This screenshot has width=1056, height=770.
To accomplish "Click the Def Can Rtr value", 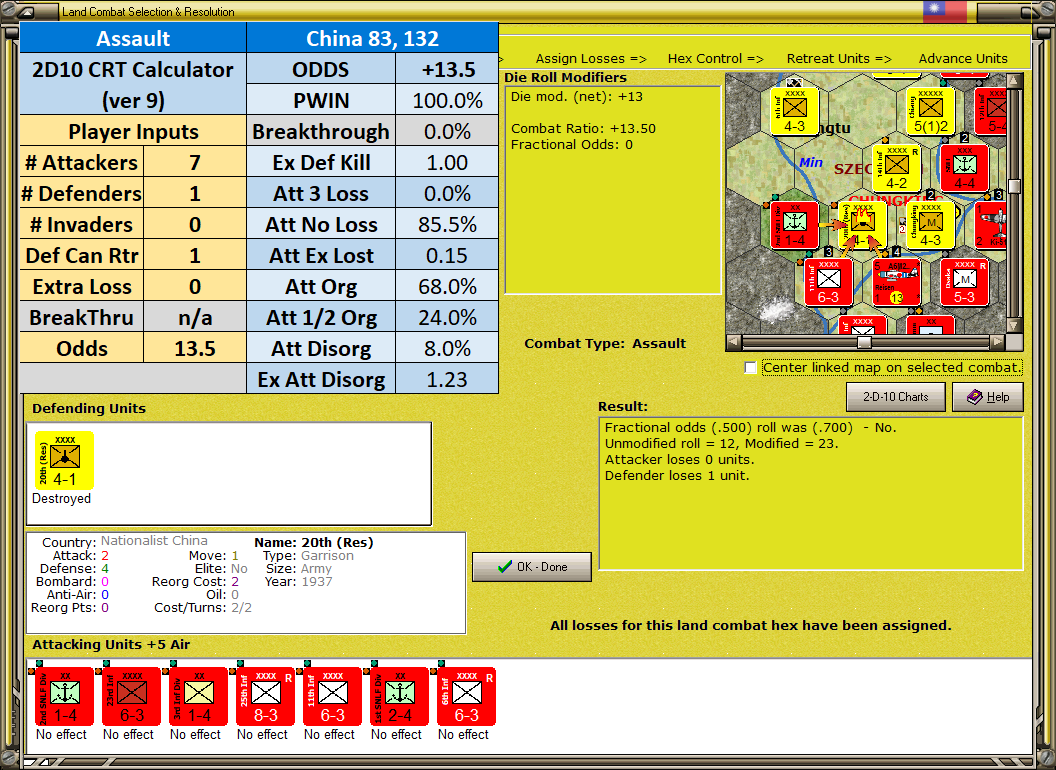I will (195, 255).
